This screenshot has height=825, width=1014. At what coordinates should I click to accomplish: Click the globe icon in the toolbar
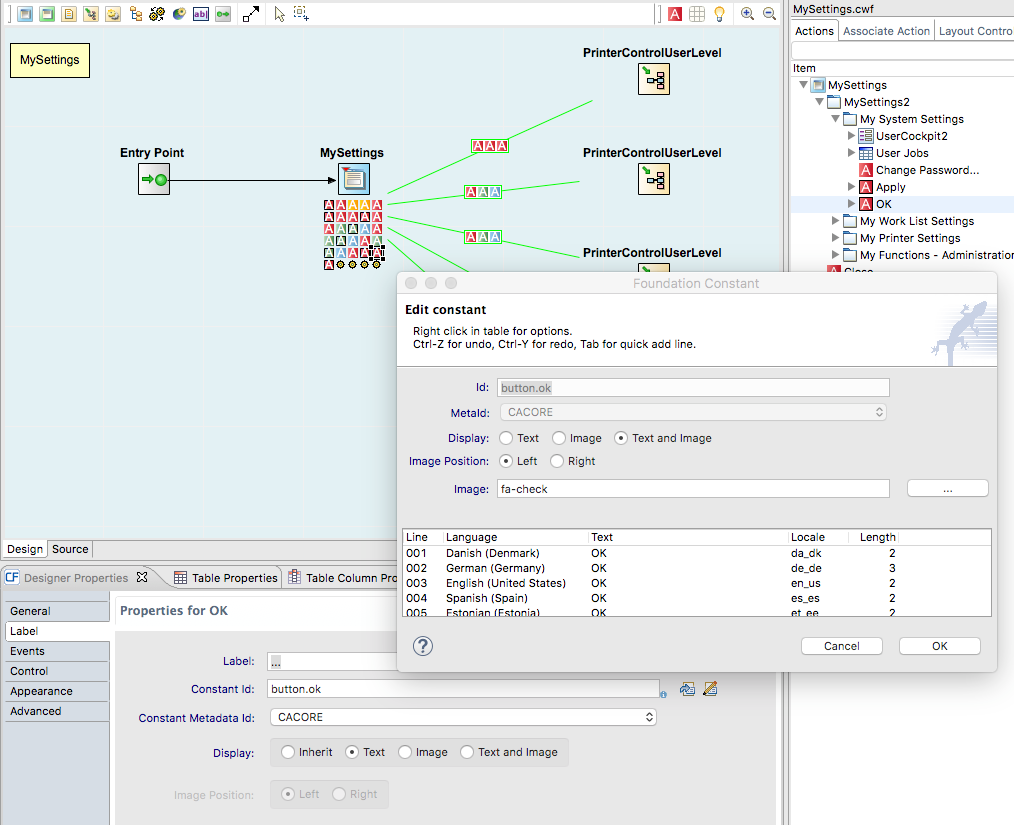tap(179, 14)
